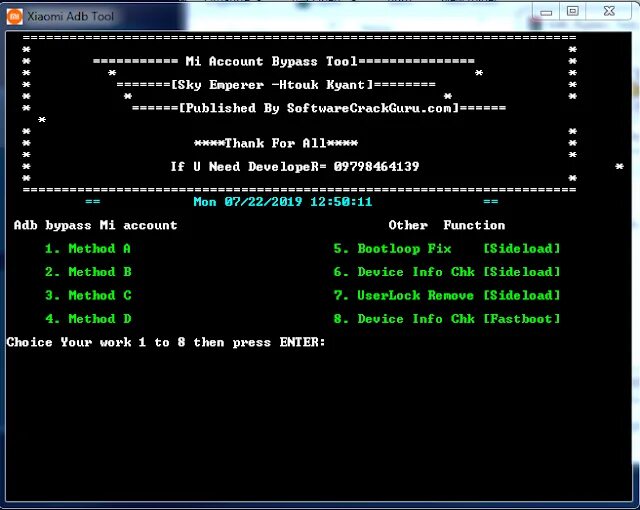Select option 3. Method C

[88, 295]
